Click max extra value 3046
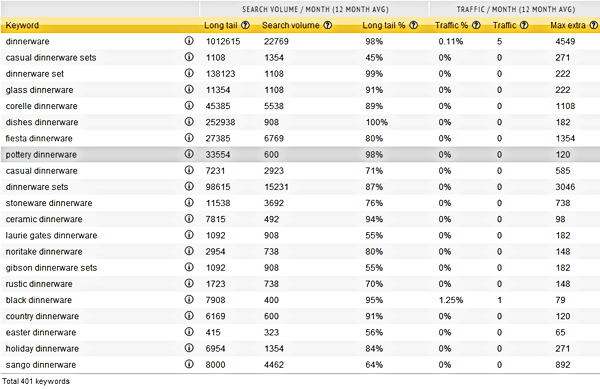 pos(565,187)
